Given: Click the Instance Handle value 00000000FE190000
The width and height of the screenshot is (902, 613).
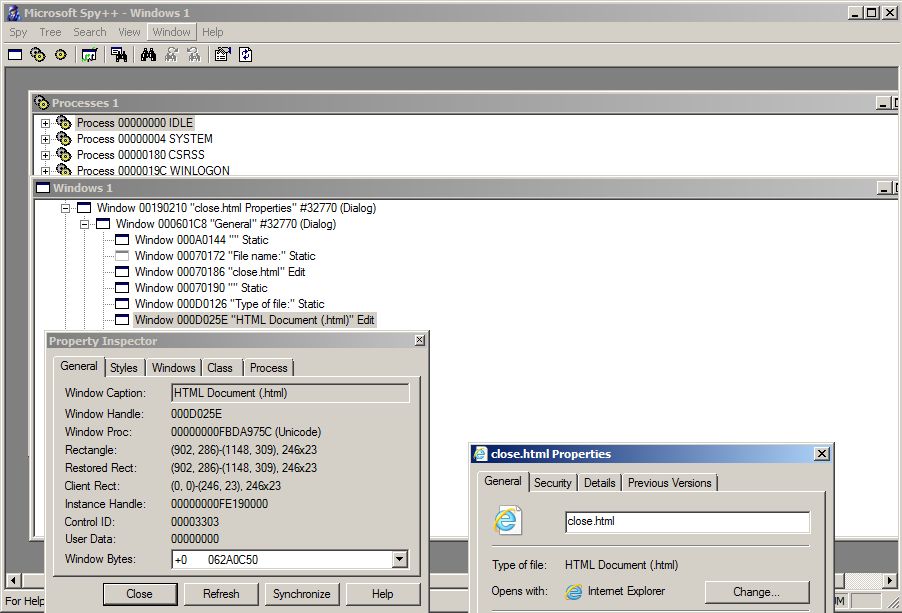Looking at the screenshot, I should pyautogui.click(x=219, y=504).
